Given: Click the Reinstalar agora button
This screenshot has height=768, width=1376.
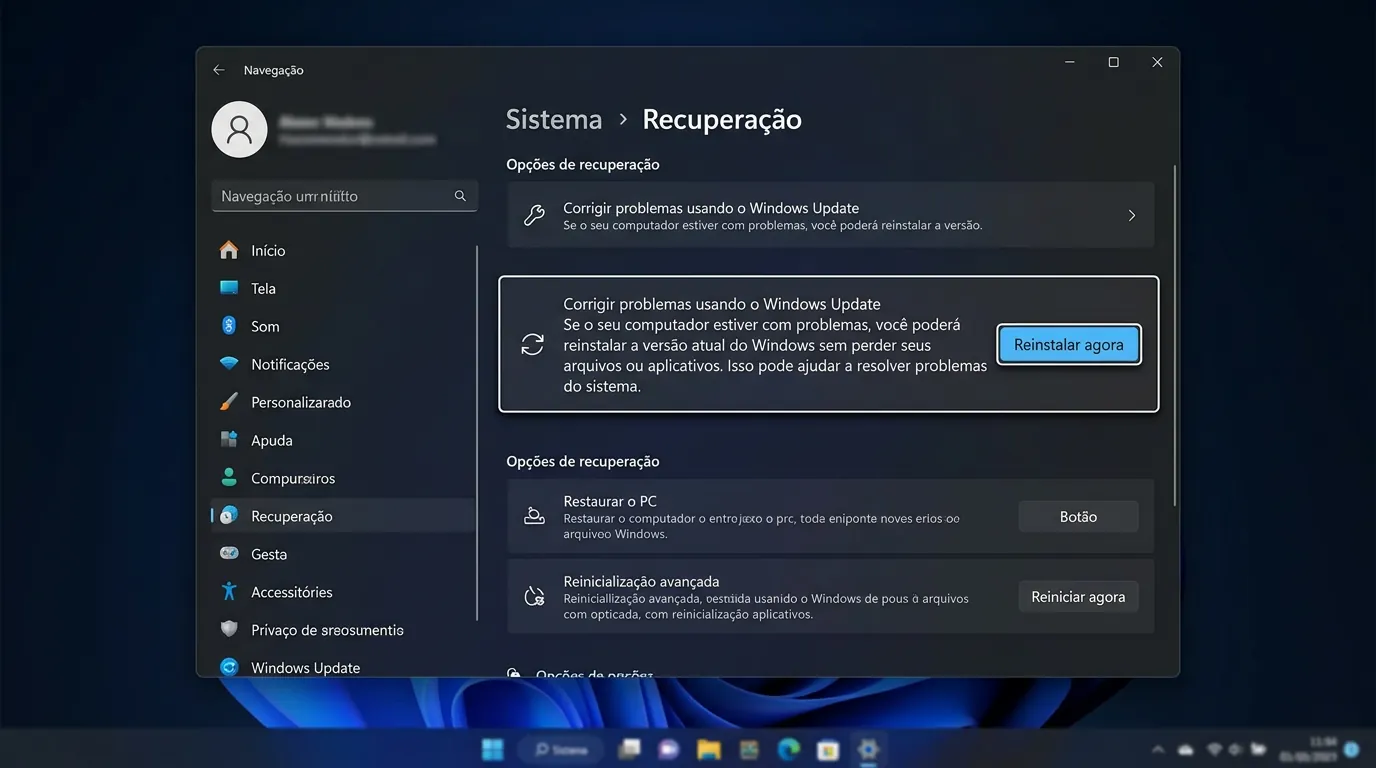Looking at the screenshot, I should (1069, 345).
